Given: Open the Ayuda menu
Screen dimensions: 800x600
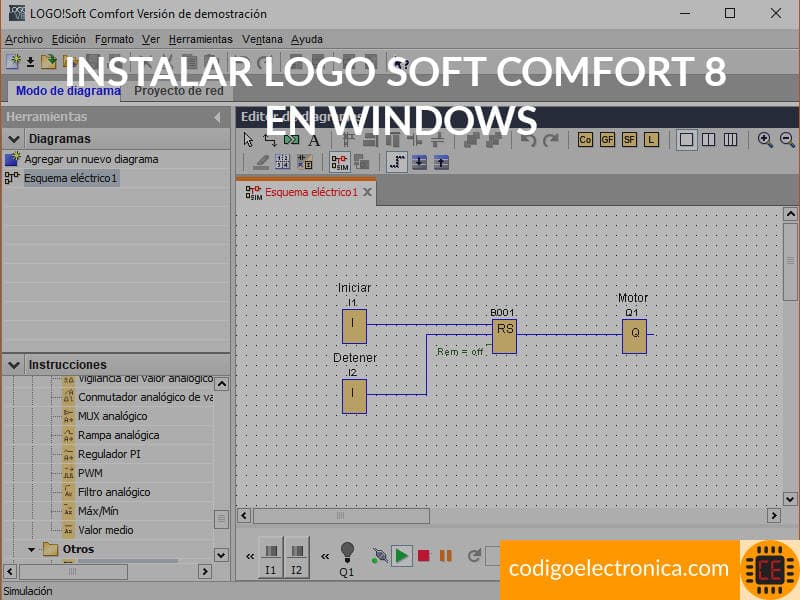Looking at the screenshot, I should click(307, 39).
